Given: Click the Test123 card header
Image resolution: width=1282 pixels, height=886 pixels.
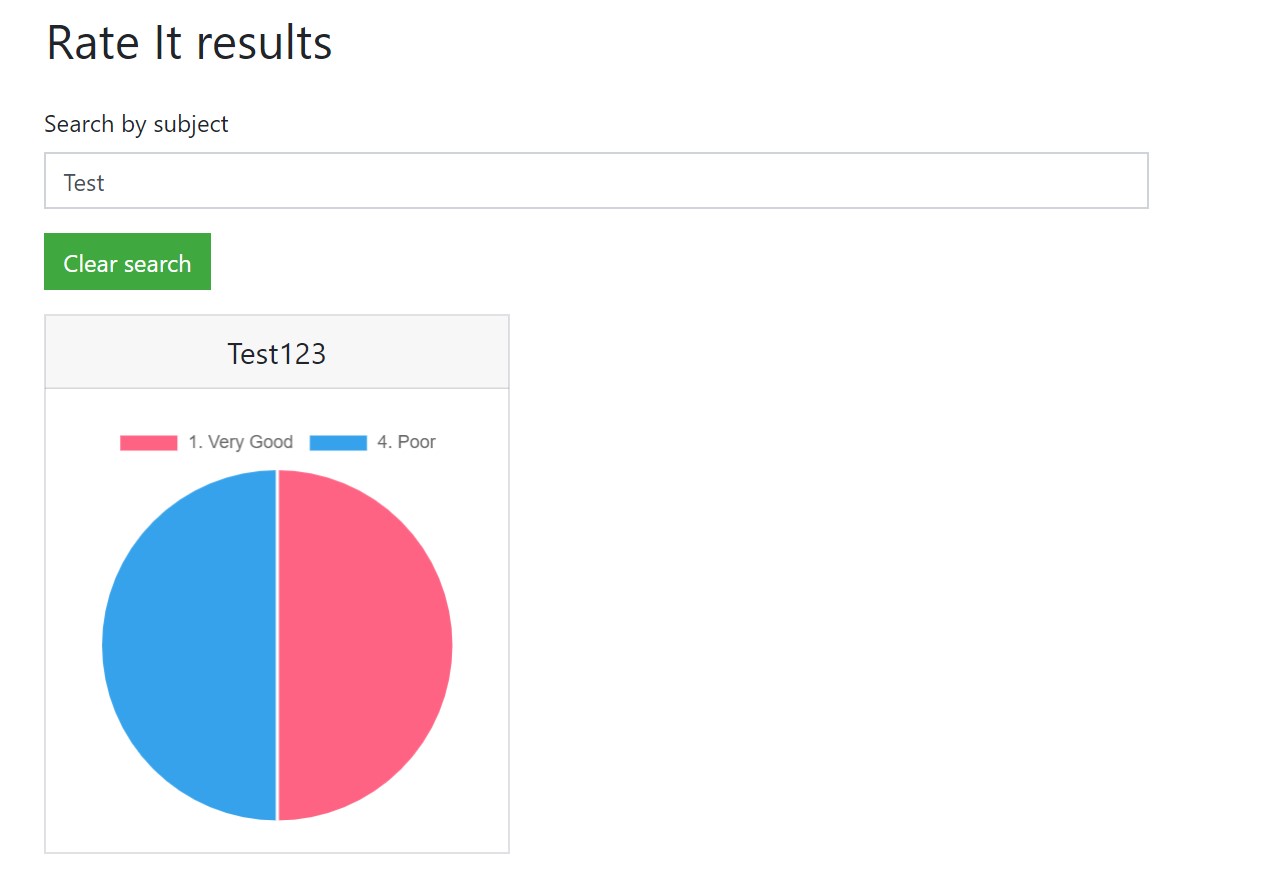Looking at the screenshot, I should pyautogui.click(x=277, y=352).
